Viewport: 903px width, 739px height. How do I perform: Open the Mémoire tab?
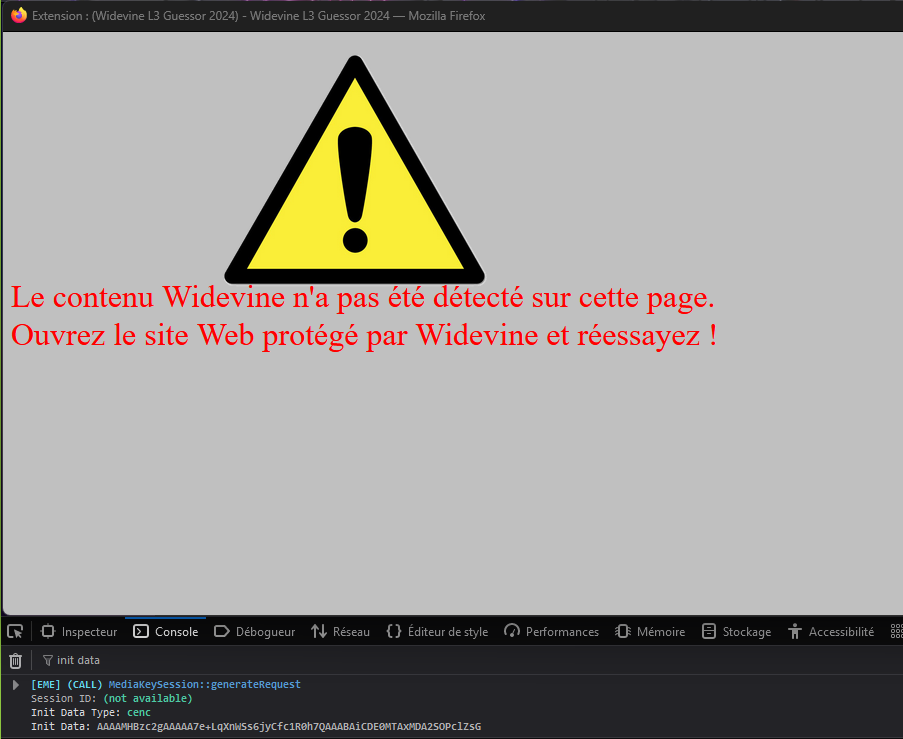click(x=650, y=632)
